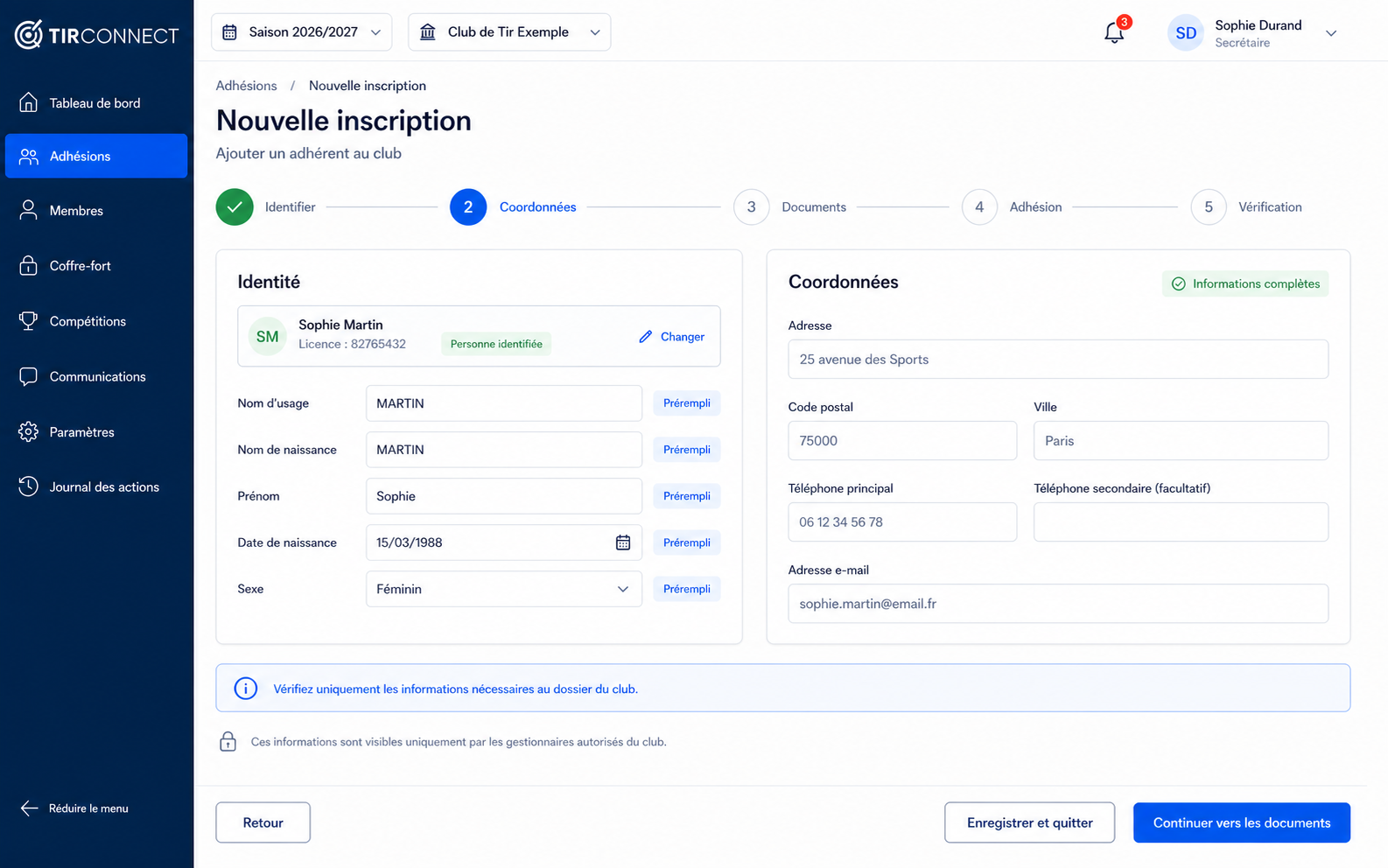Click the Membres person icon
1388x868 pixels.
pos(29,210)
